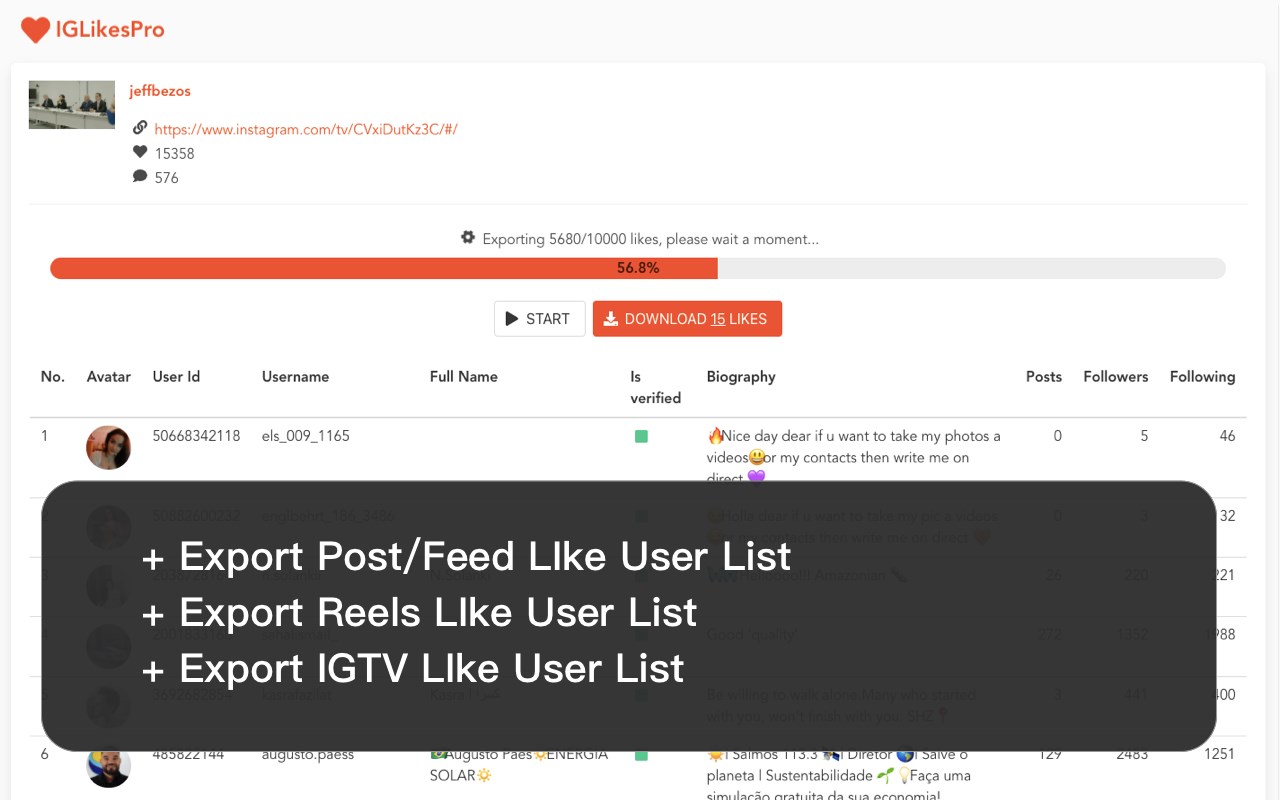Click the following count 46
1280x800 pixels.
click(1227, 436)
